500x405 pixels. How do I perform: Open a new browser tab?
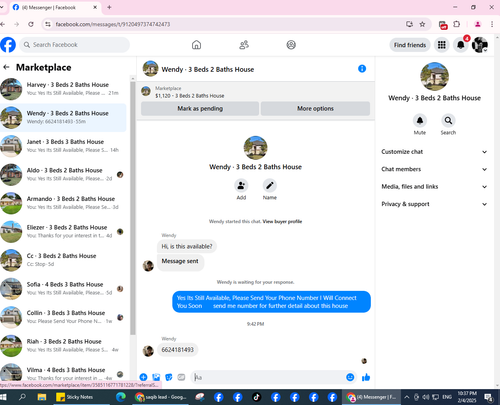coord(109,7)
